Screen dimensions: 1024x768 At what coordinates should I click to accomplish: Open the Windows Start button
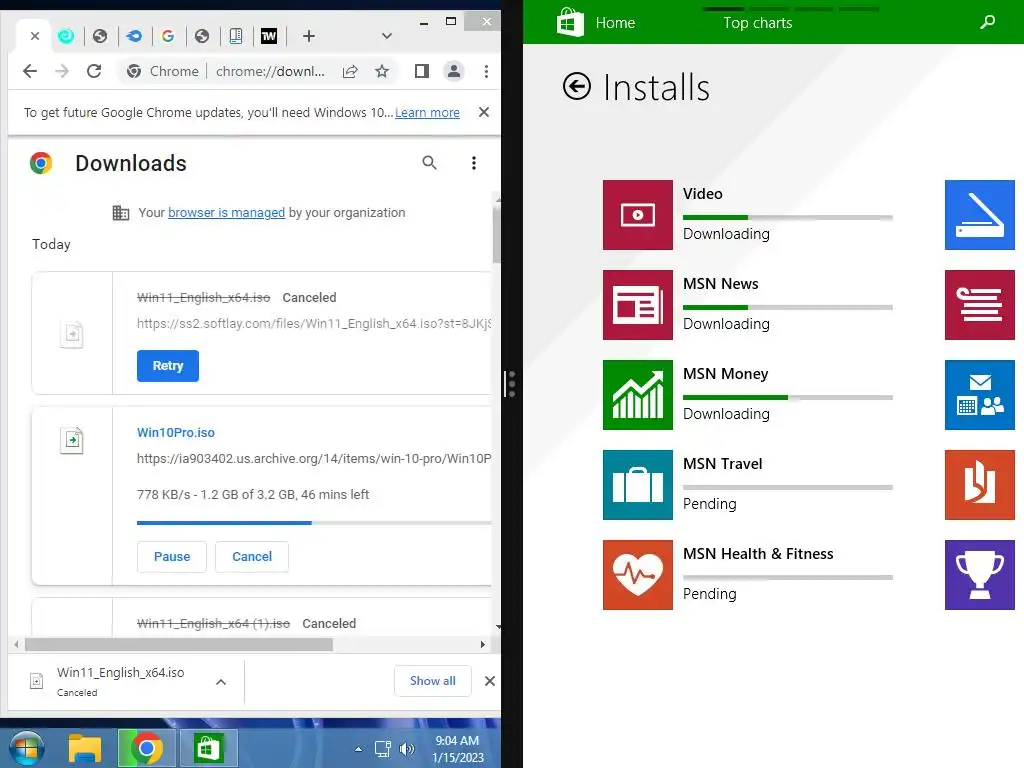(x=26, y=748)
